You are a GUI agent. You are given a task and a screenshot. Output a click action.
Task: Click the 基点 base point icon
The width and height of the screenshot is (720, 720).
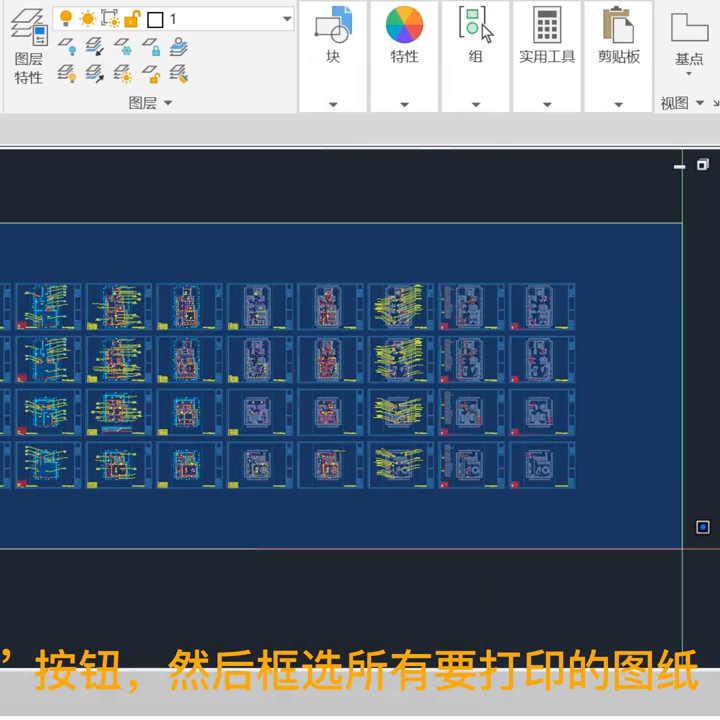689,27
